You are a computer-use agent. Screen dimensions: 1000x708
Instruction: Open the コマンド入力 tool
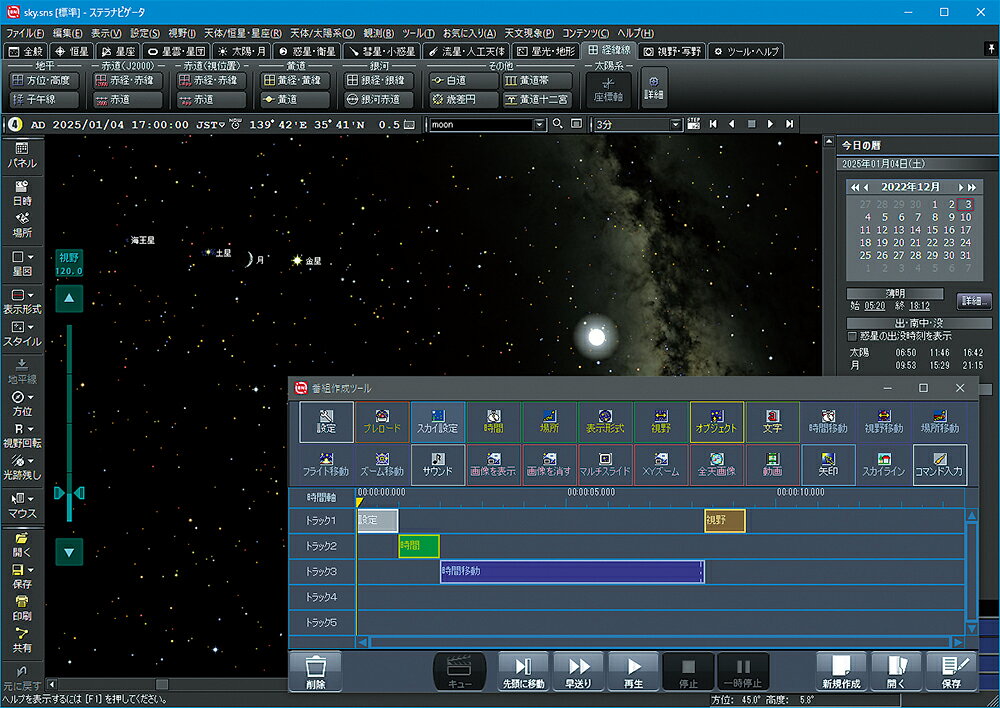939,464
